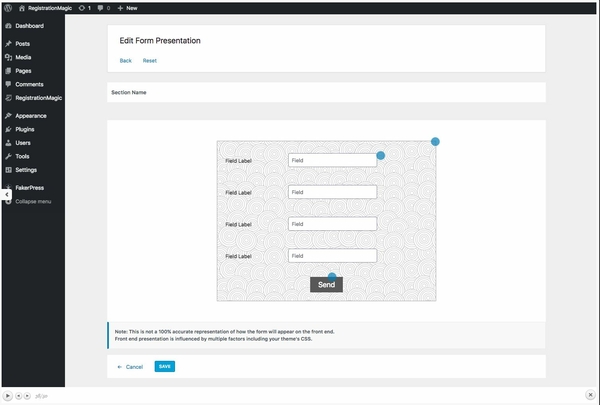Click the first Field input box
Viewport: 600px width, 405px height.
tap(331, 160)
